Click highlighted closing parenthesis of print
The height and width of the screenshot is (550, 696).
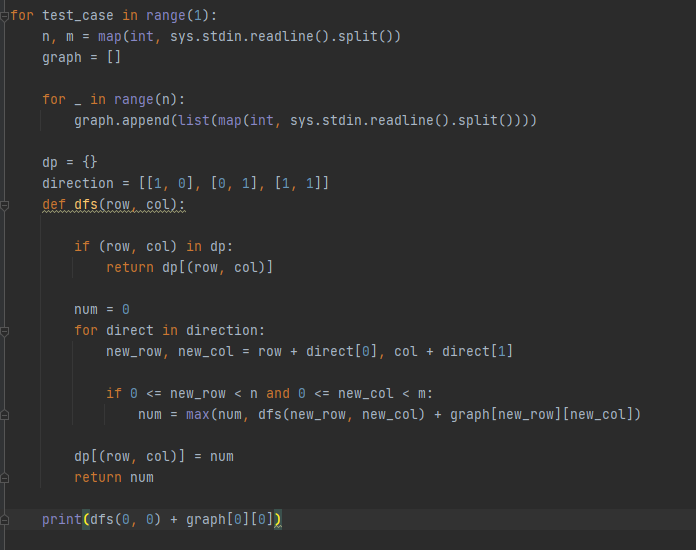(x=277, y=520)
